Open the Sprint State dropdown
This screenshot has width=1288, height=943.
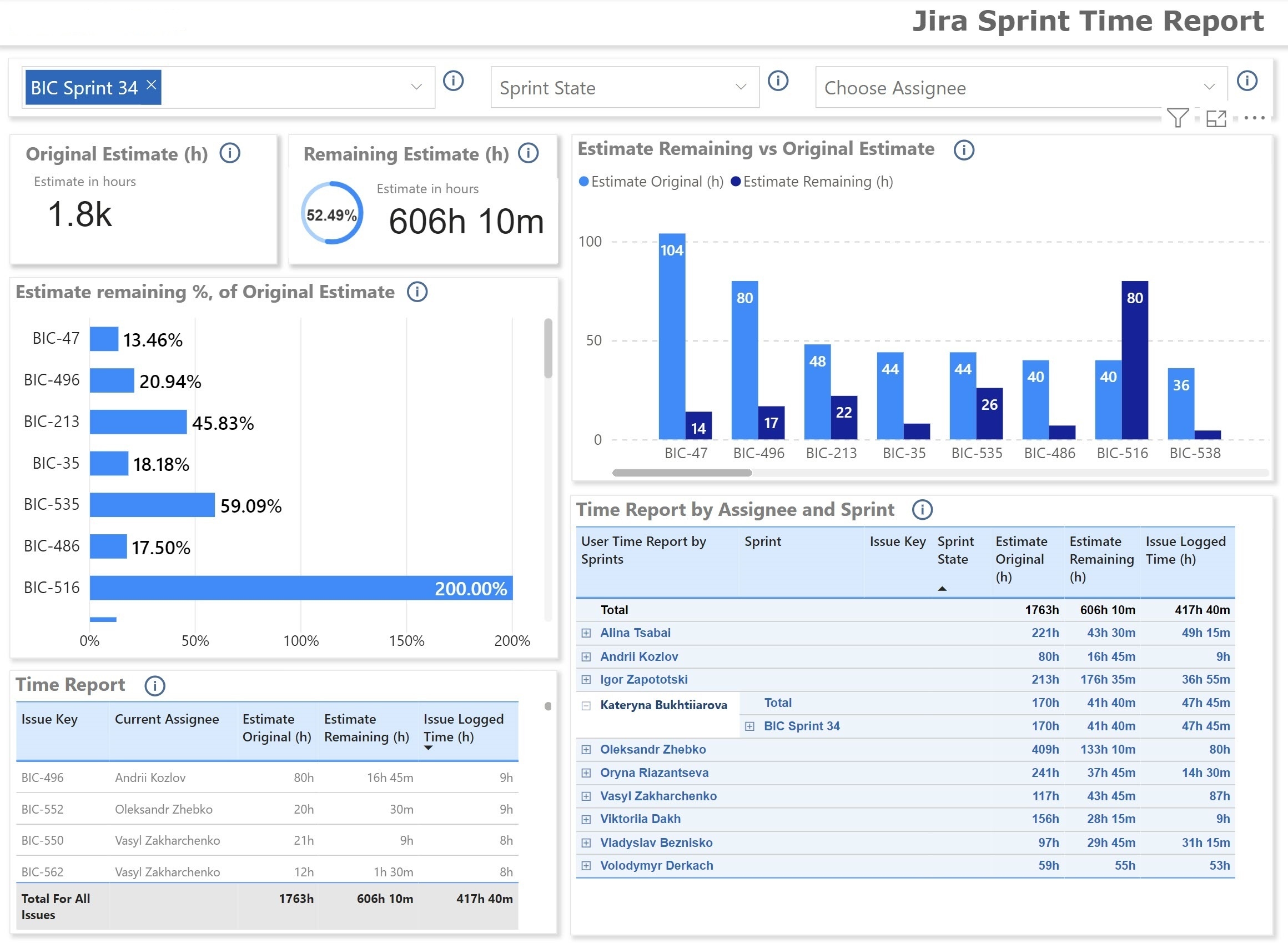[625, 87]
